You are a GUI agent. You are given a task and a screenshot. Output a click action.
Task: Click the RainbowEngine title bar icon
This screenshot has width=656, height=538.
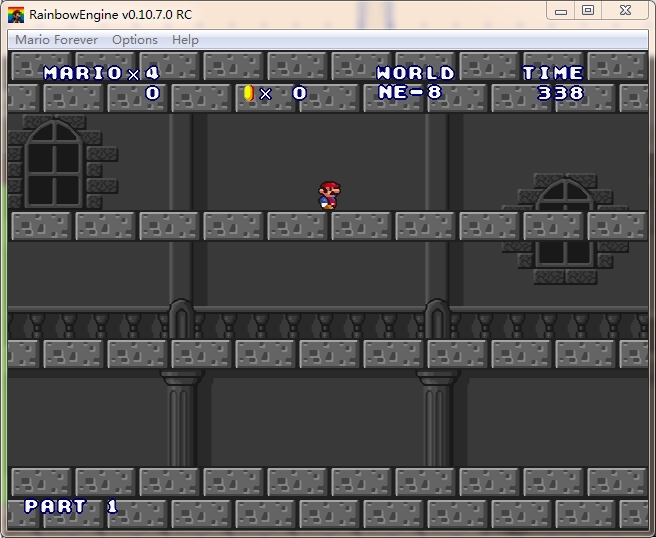coord(16,15)
